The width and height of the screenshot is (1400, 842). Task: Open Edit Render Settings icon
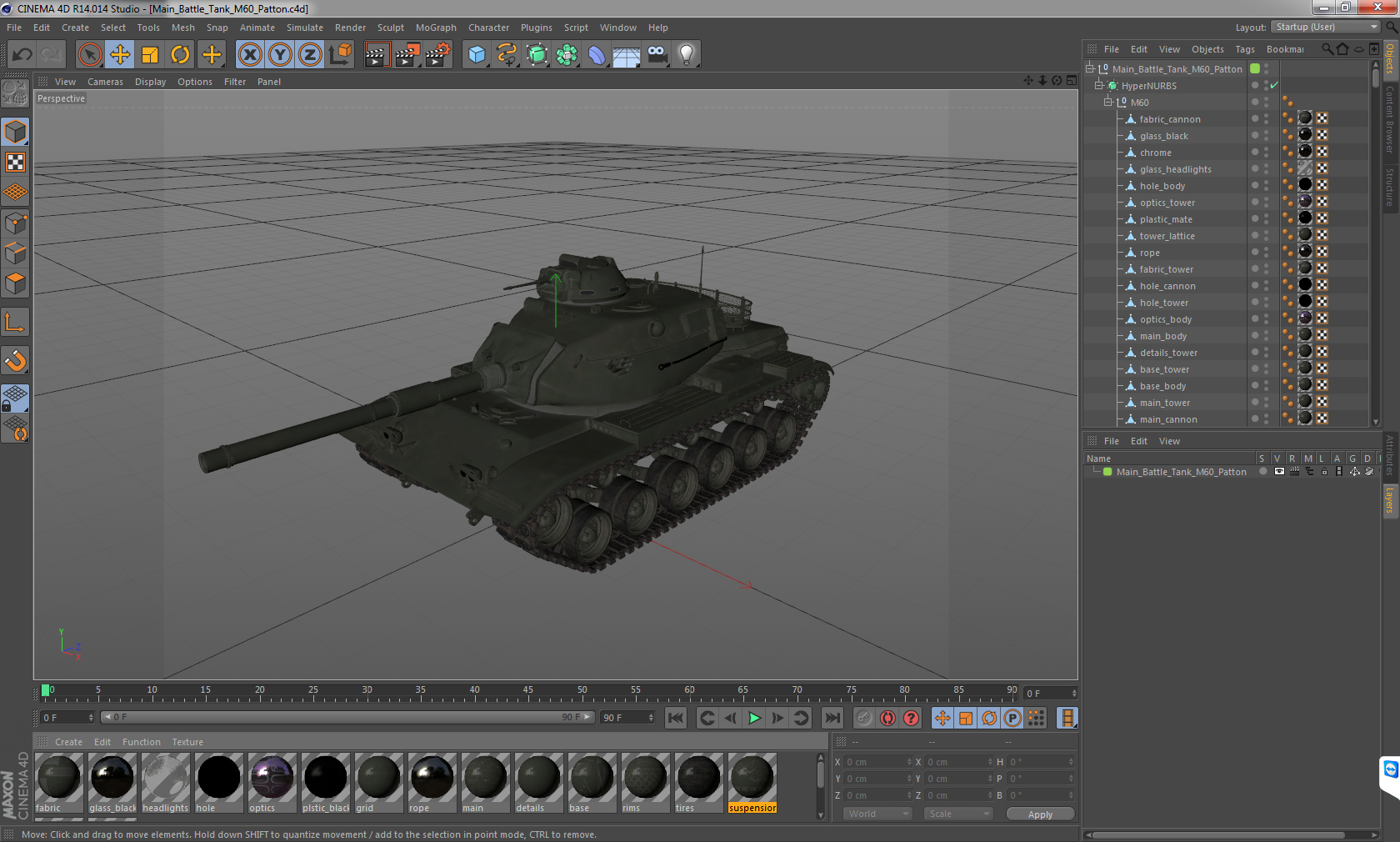(x=437, y=55)
